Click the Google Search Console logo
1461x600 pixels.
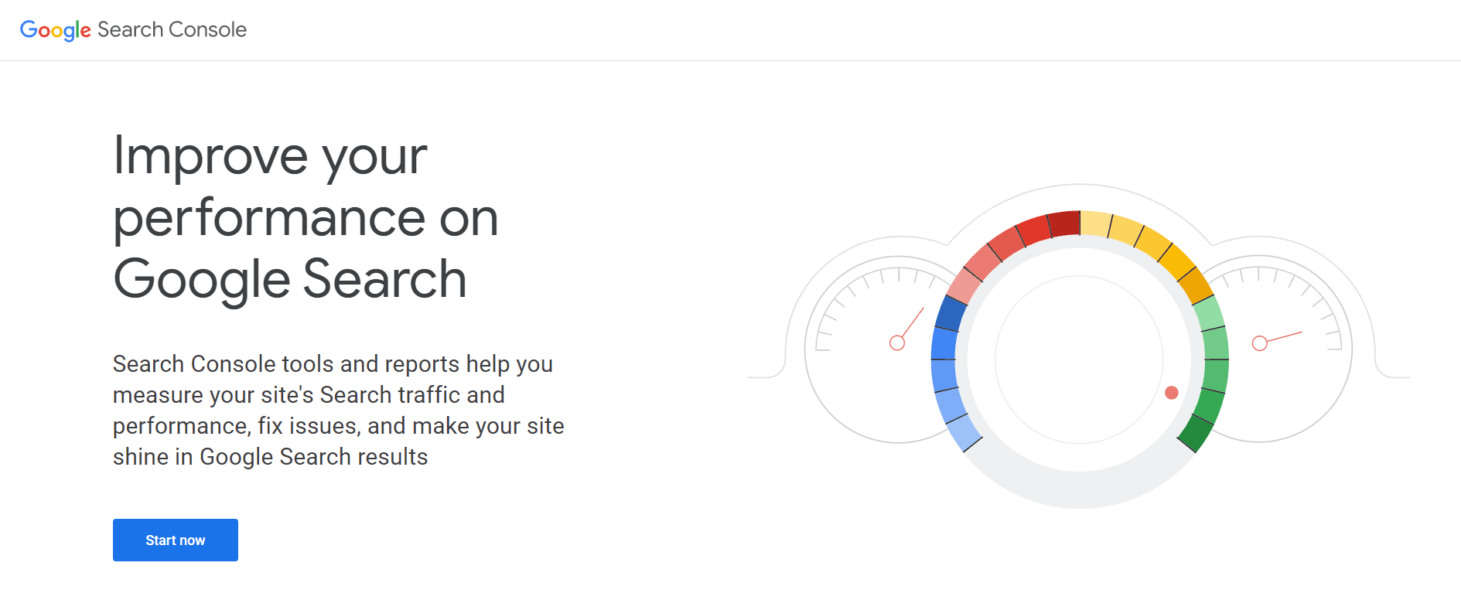(x=131, y=29)
